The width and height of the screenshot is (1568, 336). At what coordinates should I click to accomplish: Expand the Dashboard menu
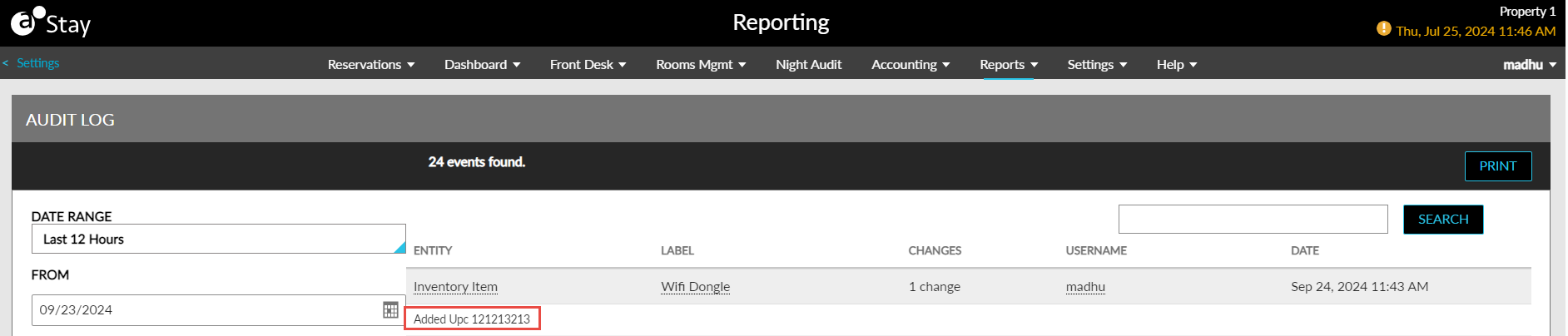pyautogui.click(x=483, y=64)
